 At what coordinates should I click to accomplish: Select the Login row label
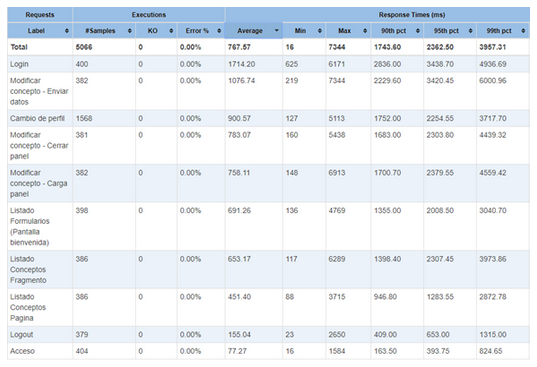(x=19, y=64)
